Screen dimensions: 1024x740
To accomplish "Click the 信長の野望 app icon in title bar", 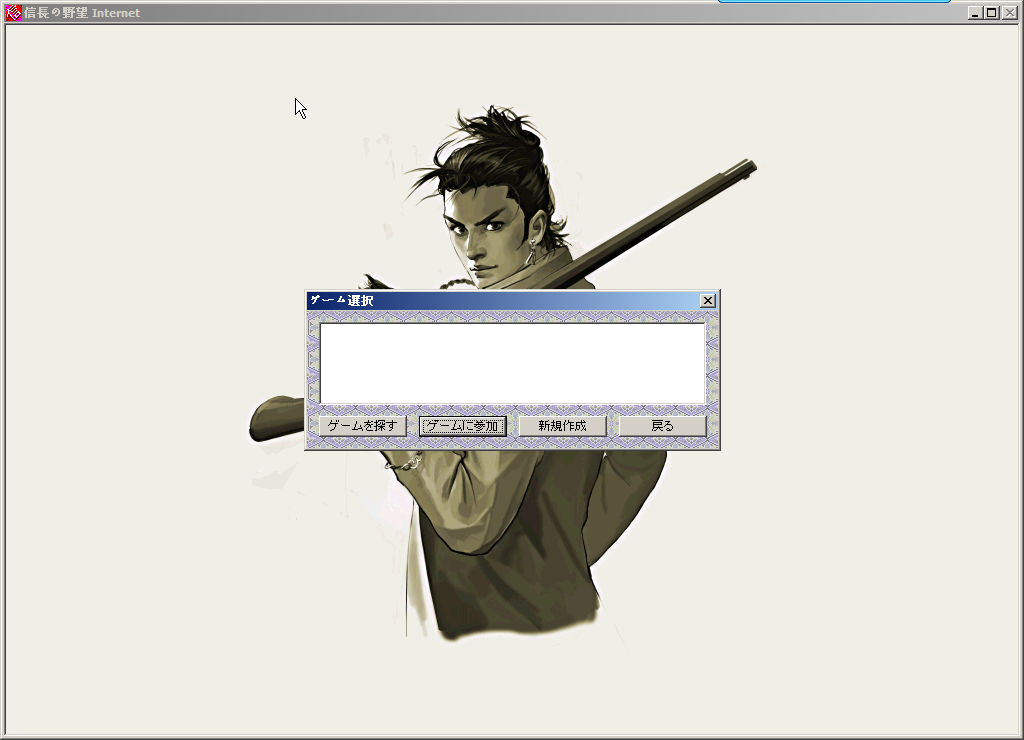I will pyautogui.click(x=14, y=13).
